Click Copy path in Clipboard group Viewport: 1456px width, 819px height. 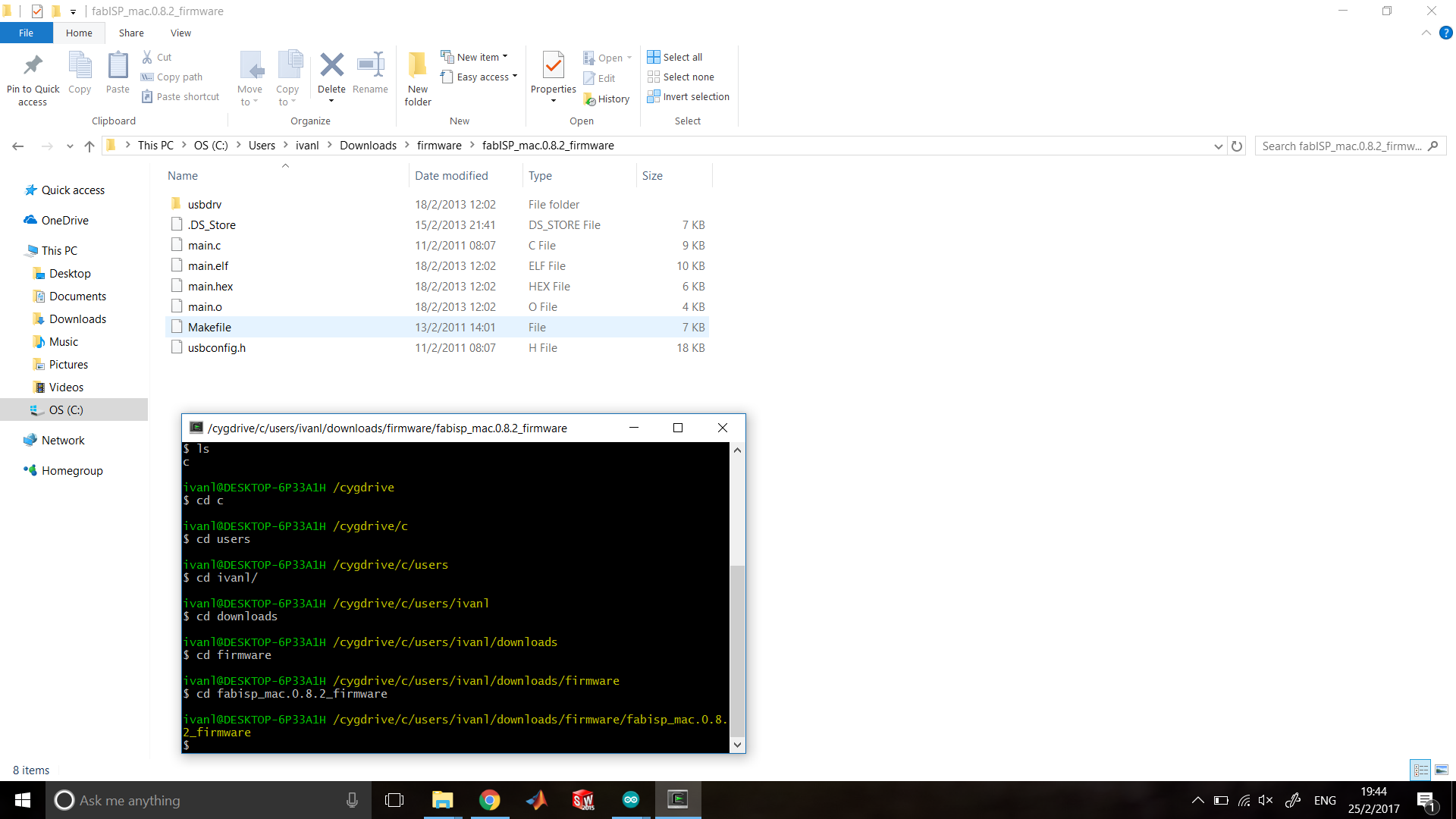click(x=172, y=77)
